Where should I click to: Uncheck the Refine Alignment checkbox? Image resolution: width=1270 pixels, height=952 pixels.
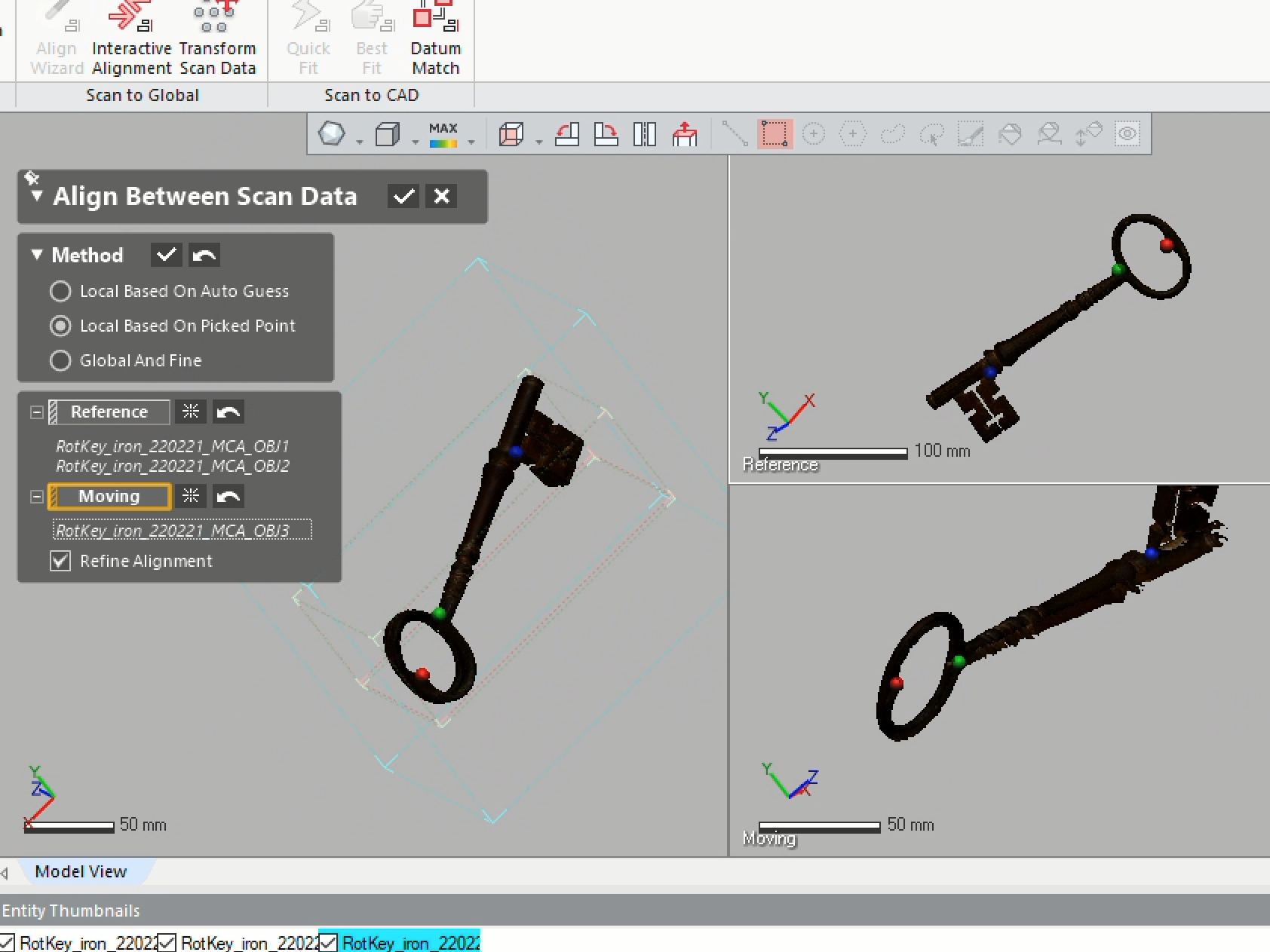coord(60,562)
